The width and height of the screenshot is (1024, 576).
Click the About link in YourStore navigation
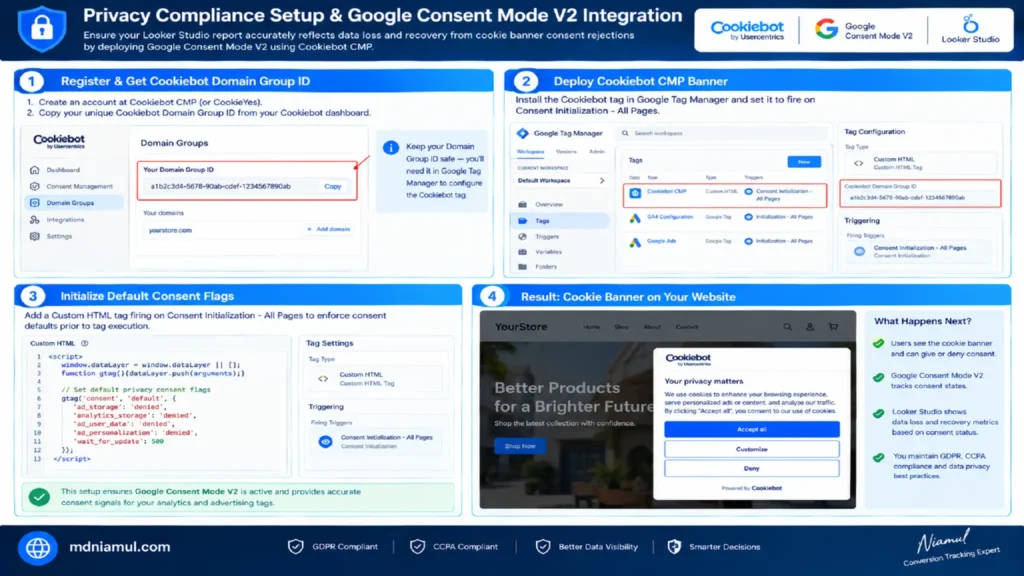652,327
